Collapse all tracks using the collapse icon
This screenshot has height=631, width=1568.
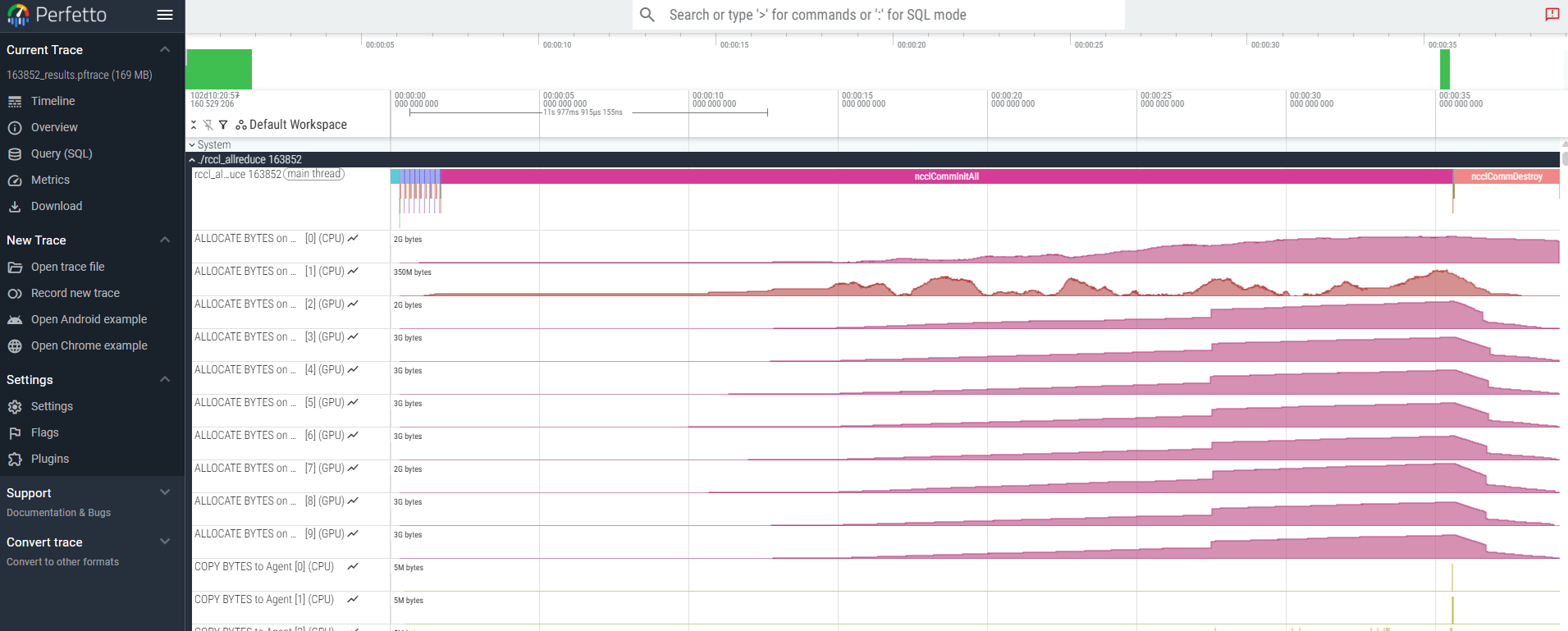click(194, 125)
